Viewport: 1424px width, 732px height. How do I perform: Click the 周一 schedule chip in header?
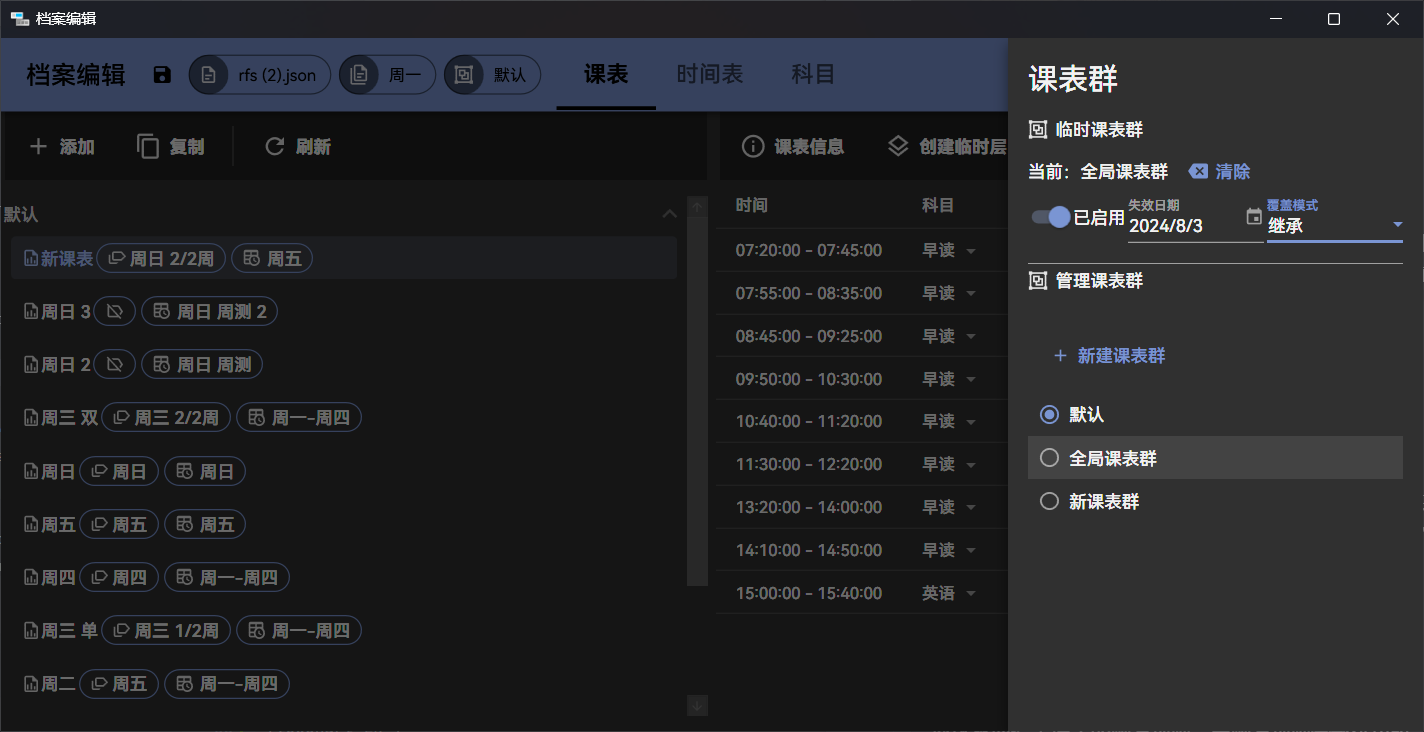(388, 75)
